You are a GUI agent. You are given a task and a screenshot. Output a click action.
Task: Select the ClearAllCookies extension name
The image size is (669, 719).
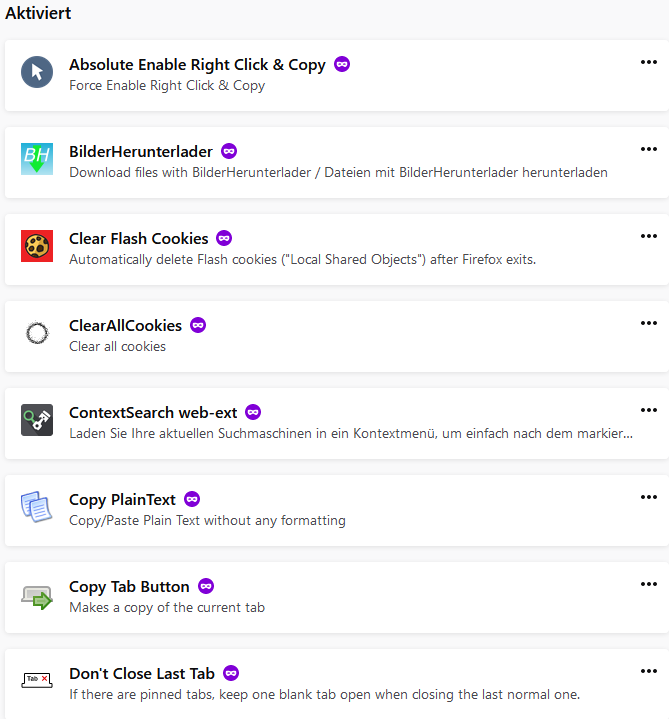pos(125,325)
